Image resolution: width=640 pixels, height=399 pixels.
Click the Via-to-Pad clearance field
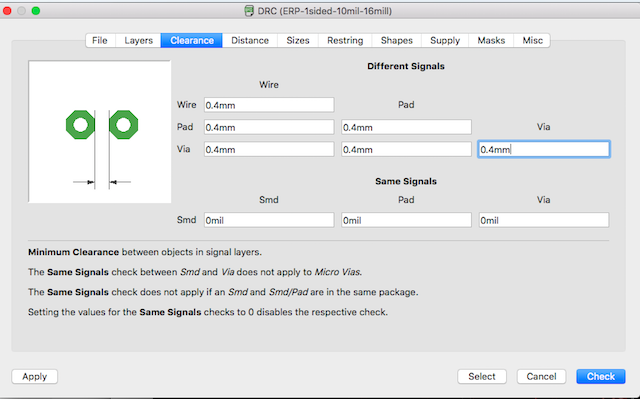407,149
